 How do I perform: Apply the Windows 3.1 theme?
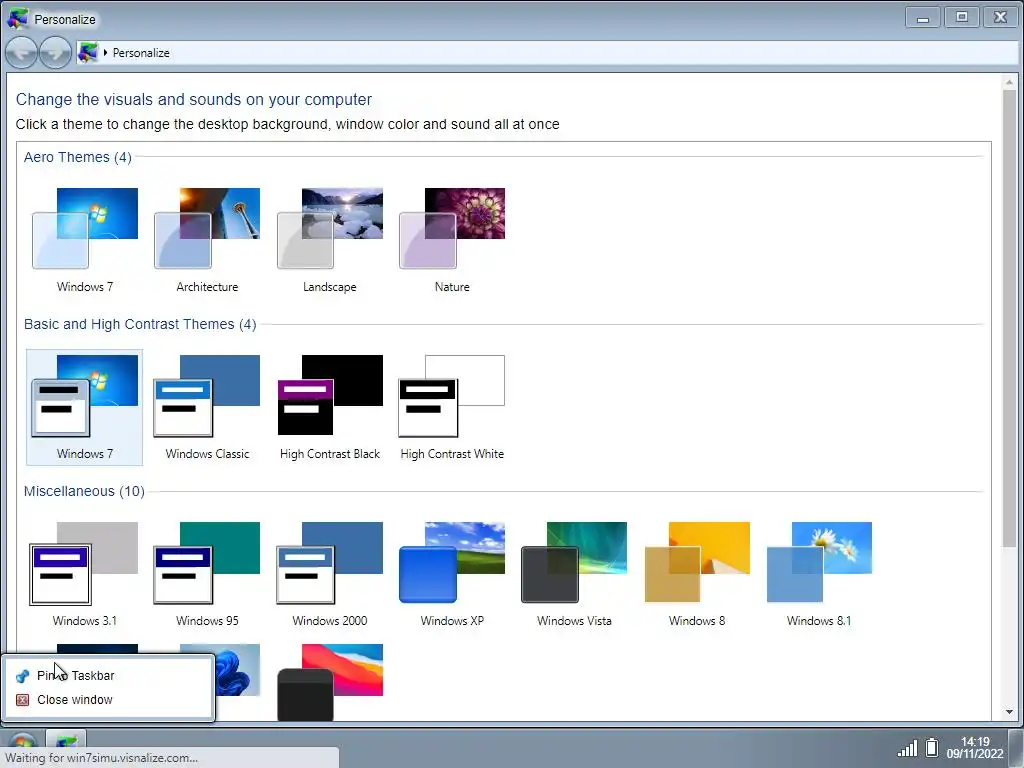point(84,574)
